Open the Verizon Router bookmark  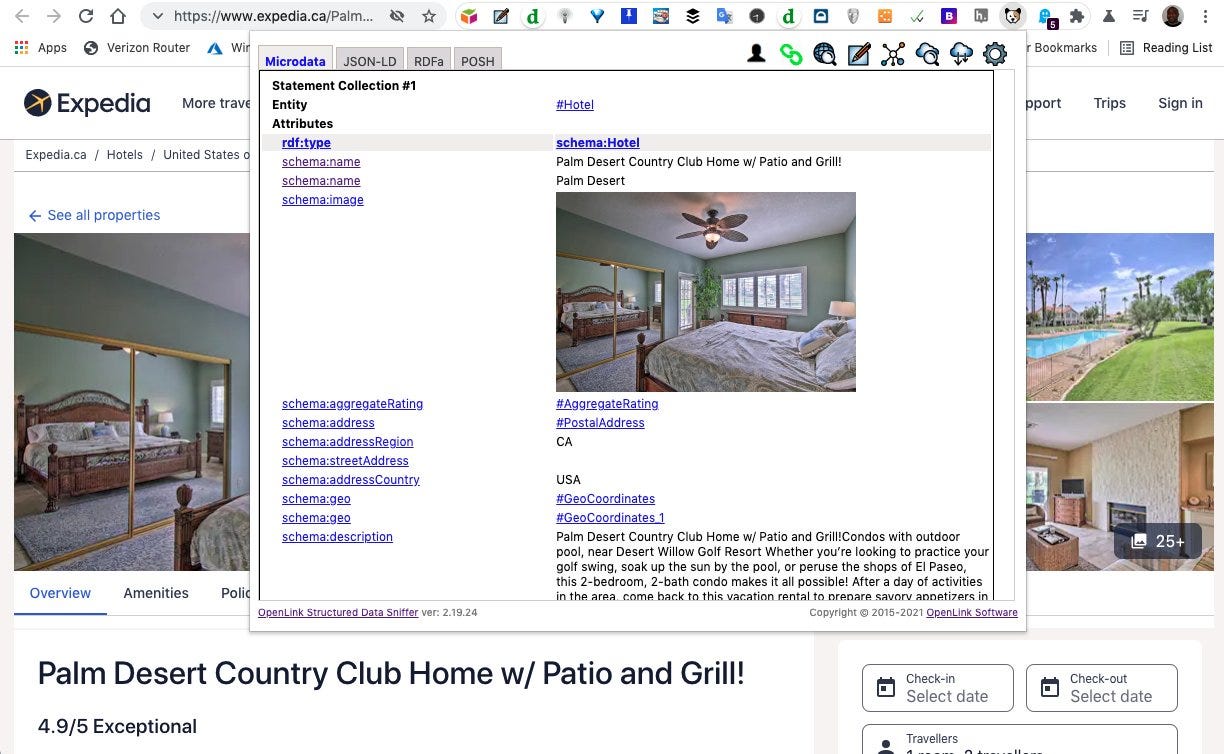click(137, 47)
